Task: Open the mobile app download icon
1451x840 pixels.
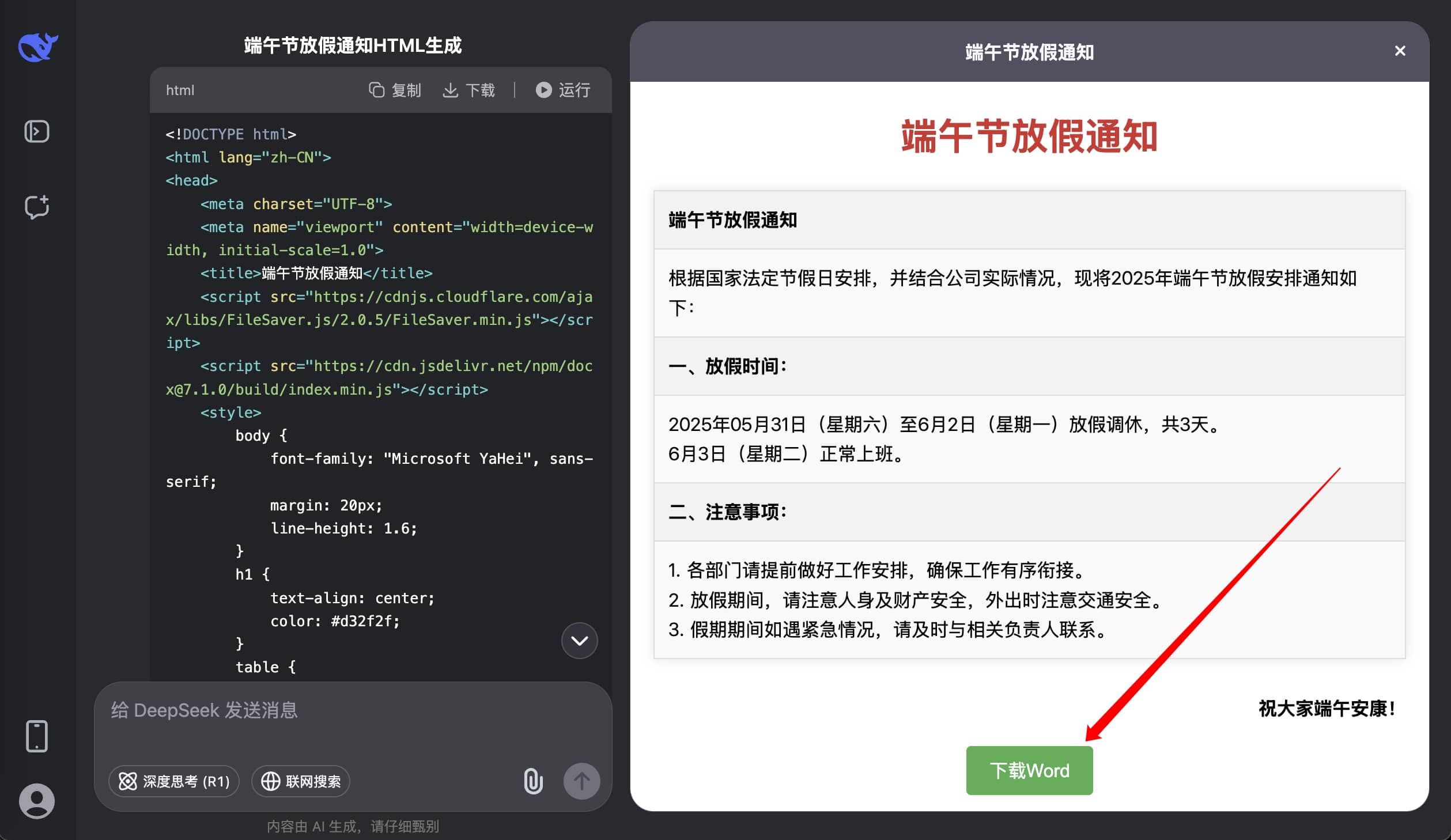Action: click(37, 736)
